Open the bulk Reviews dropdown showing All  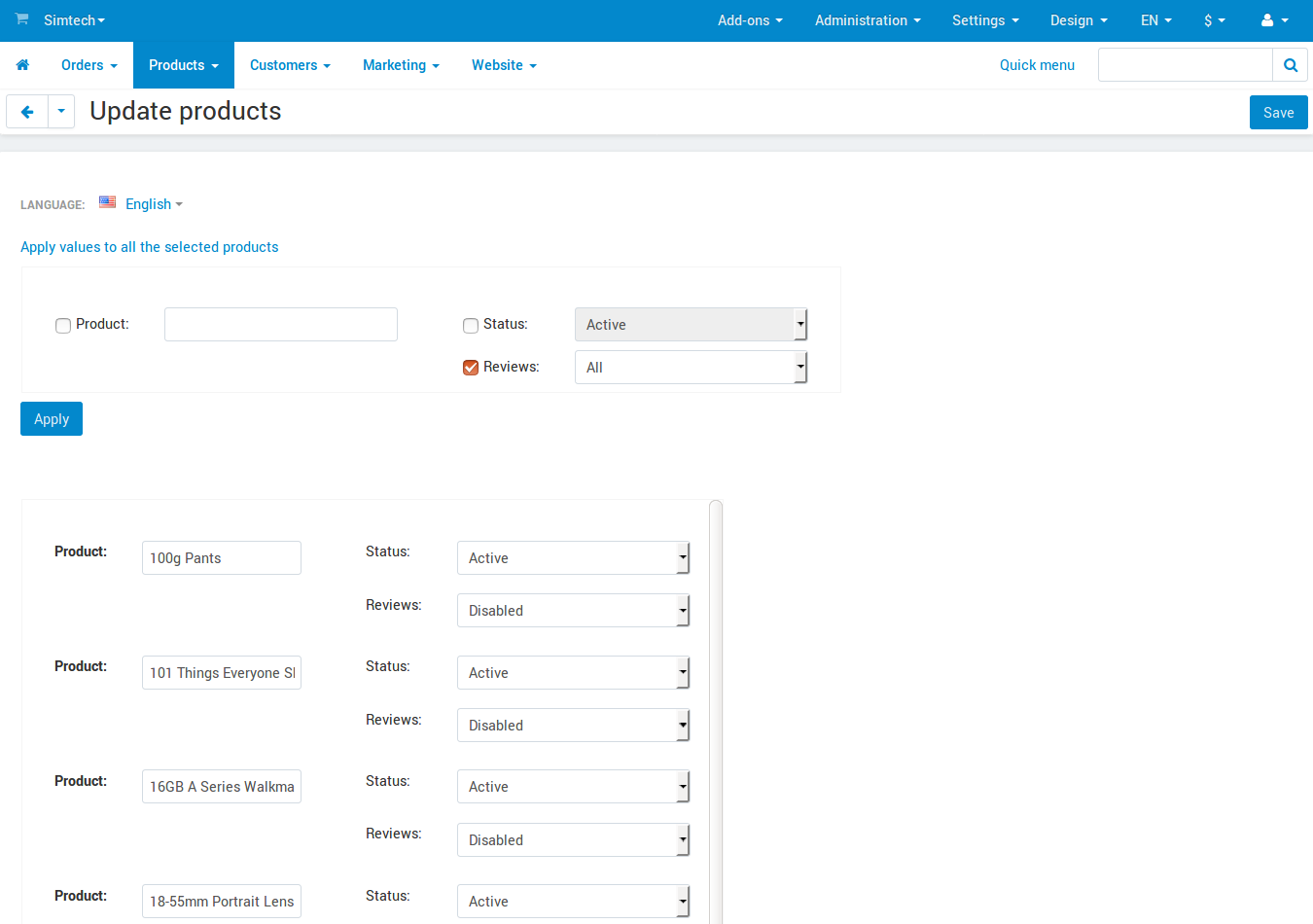point(691,368)
